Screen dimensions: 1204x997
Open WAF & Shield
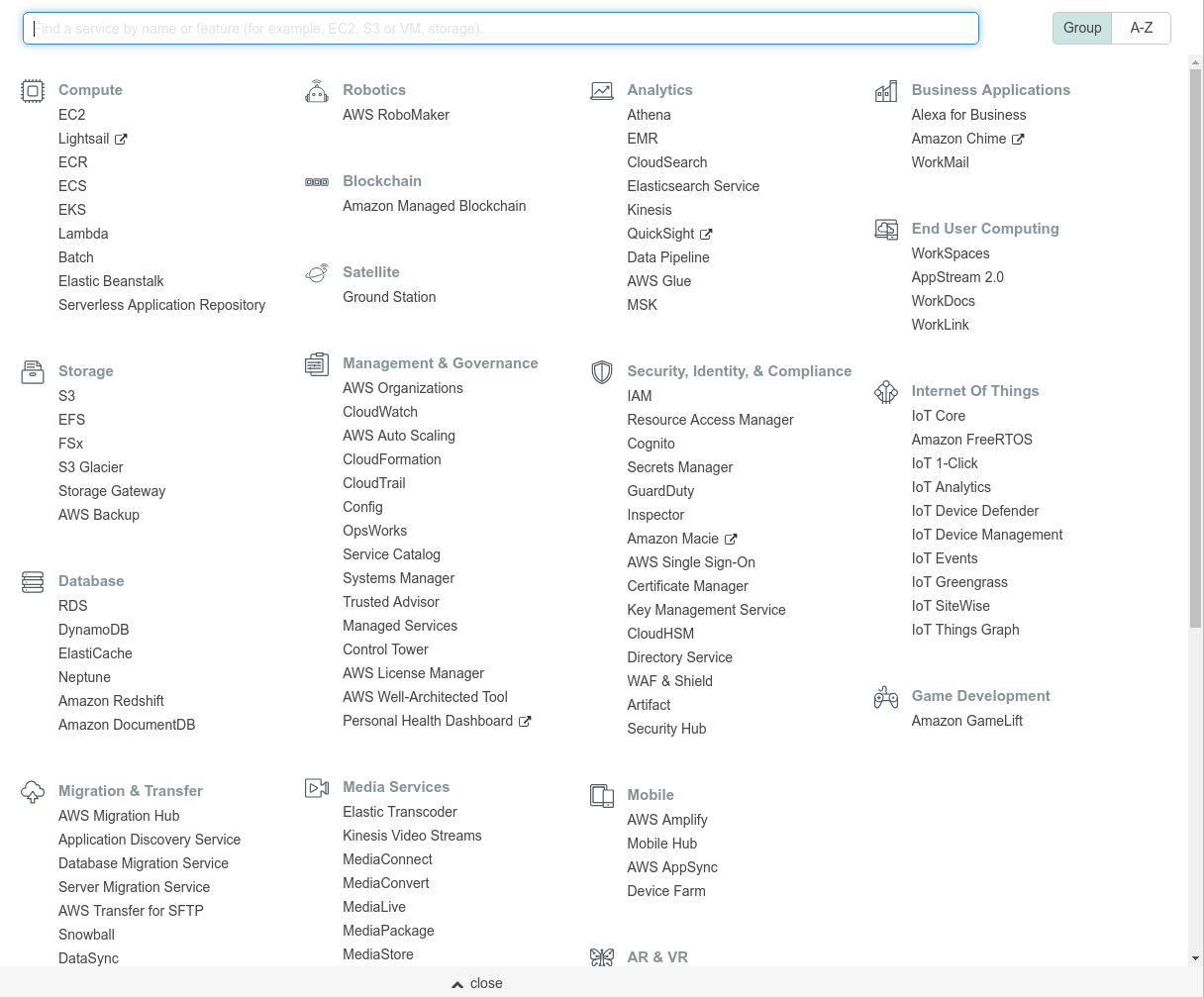coord(669,681)
